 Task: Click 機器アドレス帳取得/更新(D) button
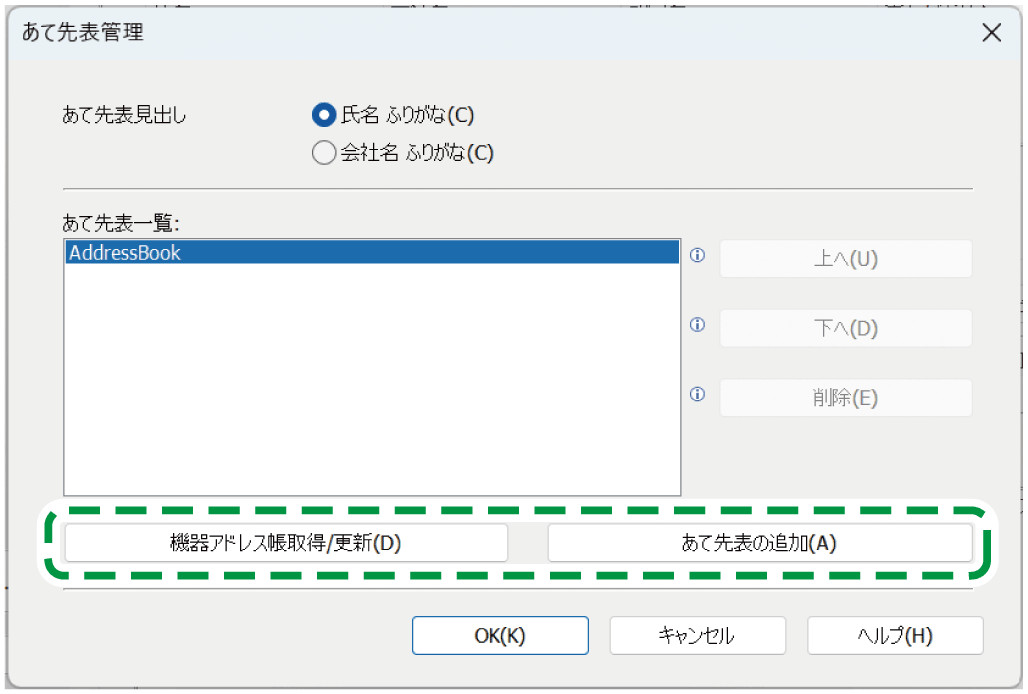(x=286, y=543)
